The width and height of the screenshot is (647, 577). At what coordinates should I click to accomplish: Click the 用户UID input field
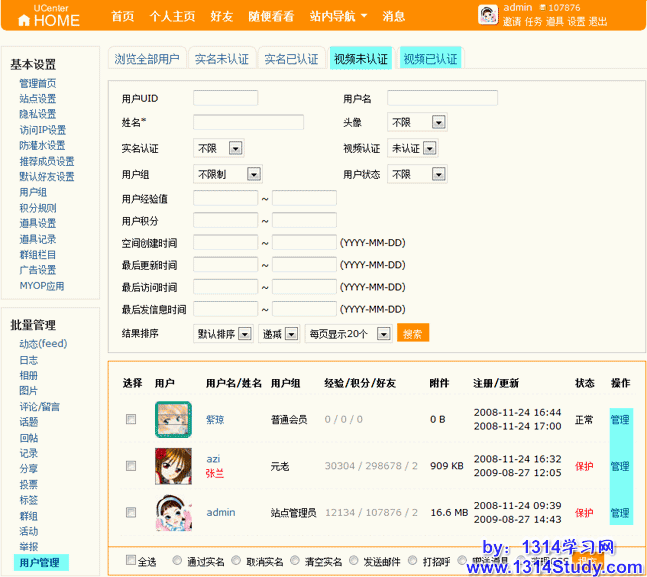(225, 98)
